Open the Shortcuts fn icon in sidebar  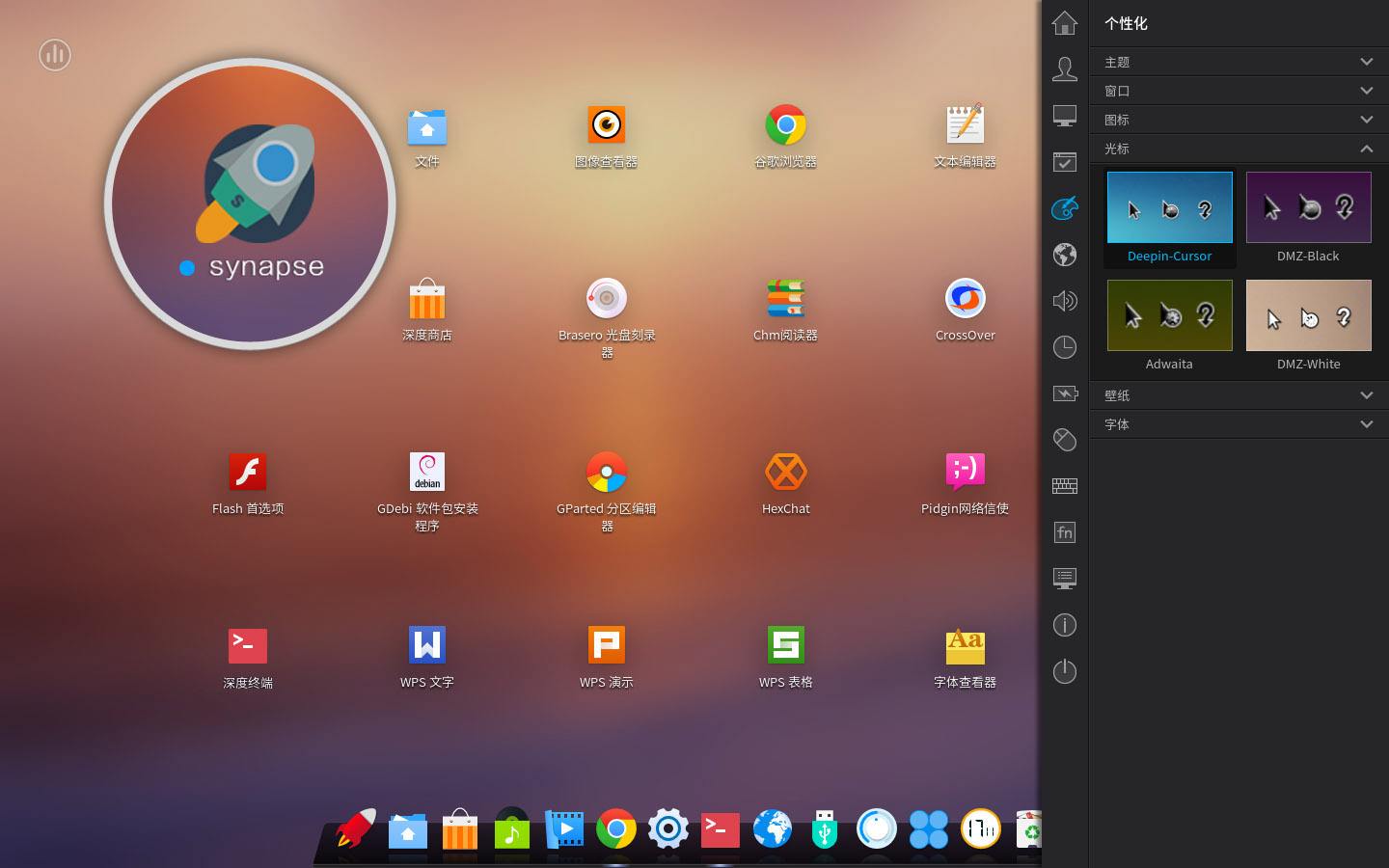tap(1065, 531)
